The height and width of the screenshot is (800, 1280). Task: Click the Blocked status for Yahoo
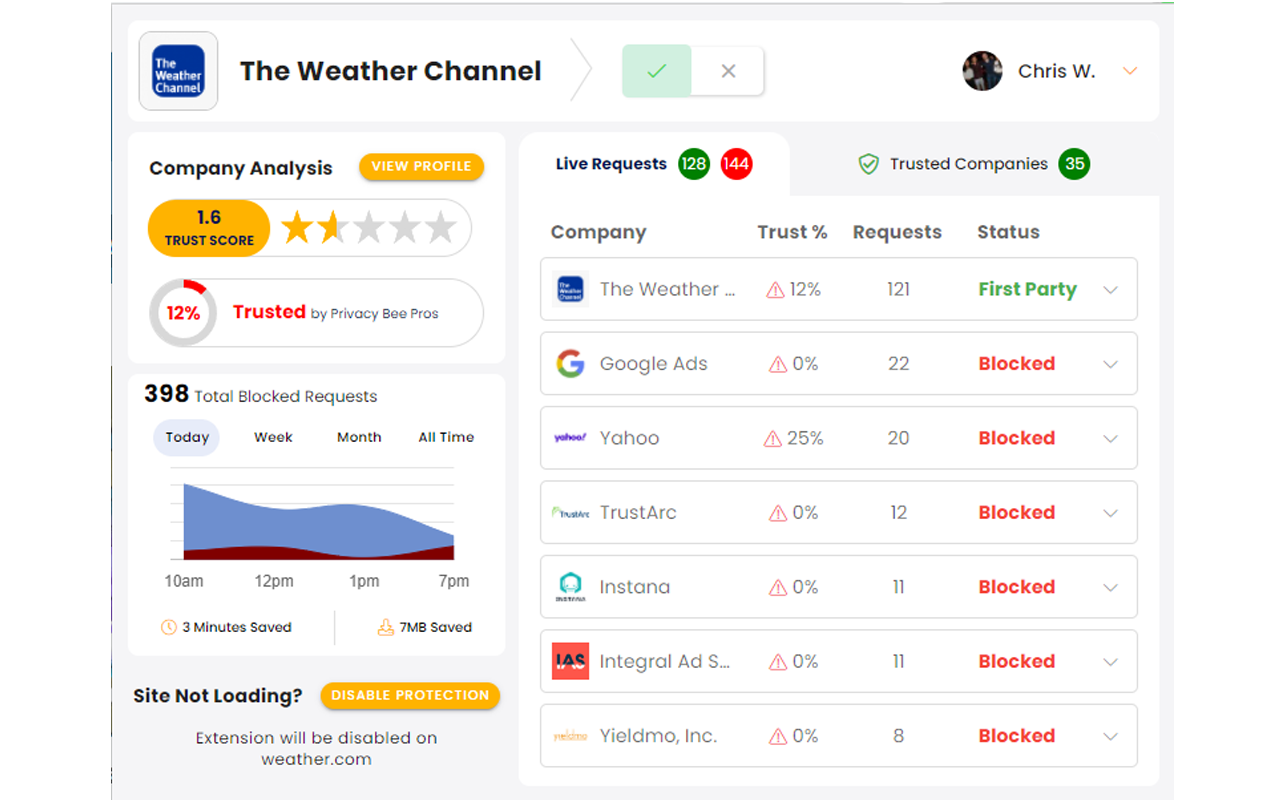pos(1017,438)
